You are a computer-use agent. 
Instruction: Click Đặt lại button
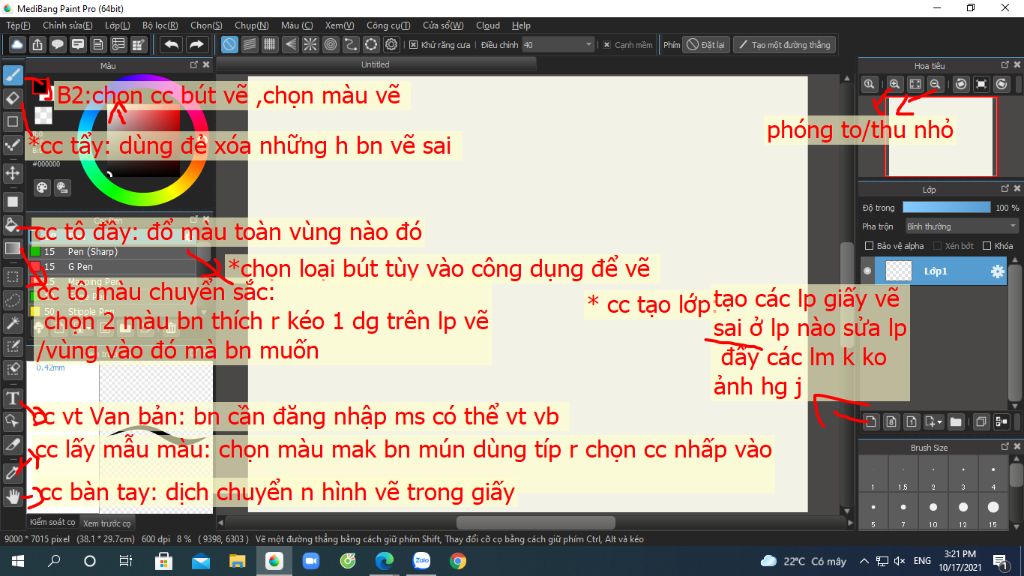(x=706, y=45)
